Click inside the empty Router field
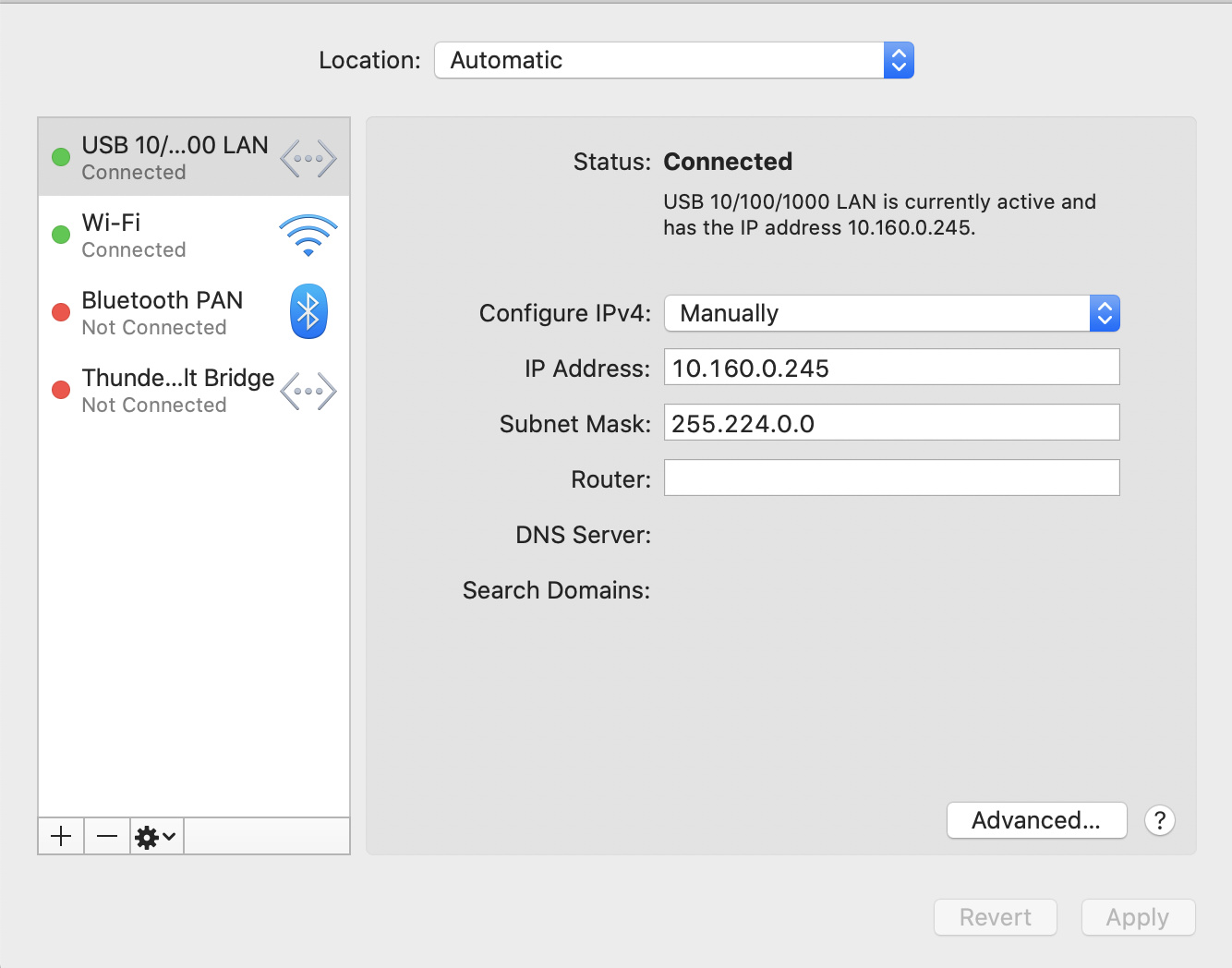1232x968 pixels. click(x=890, y=478)
